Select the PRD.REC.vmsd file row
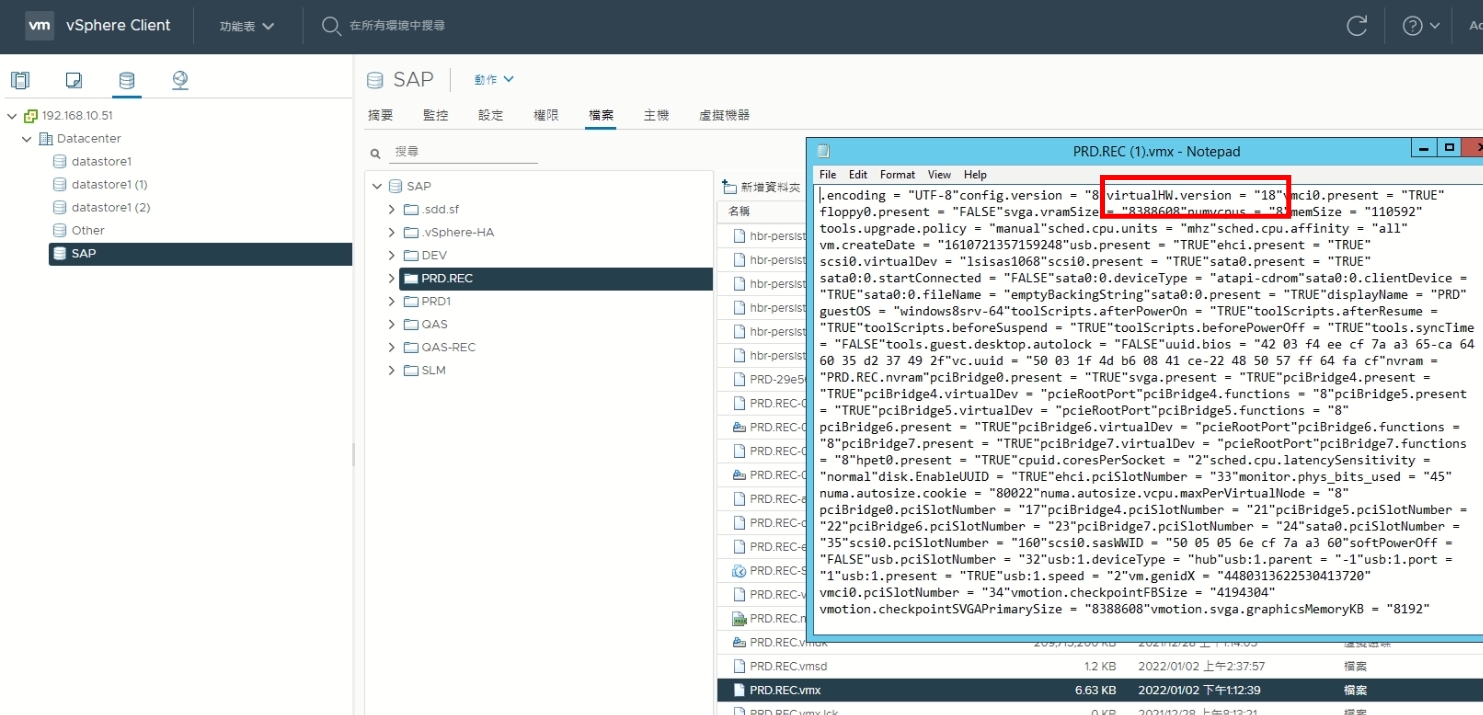This screenshot has width=1483, height=715. click(774, 666)
